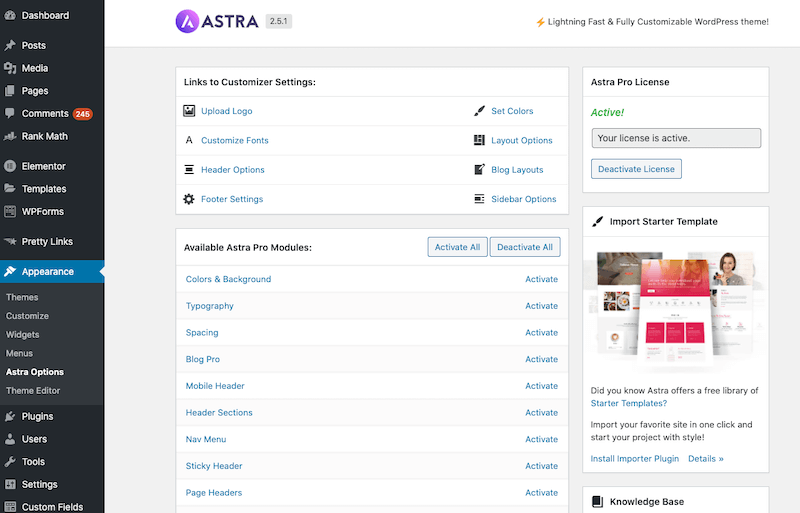The height and width of the screenshot is (513, 800).
Task: Open the Customize Fonts link
Action: [235, 140]
